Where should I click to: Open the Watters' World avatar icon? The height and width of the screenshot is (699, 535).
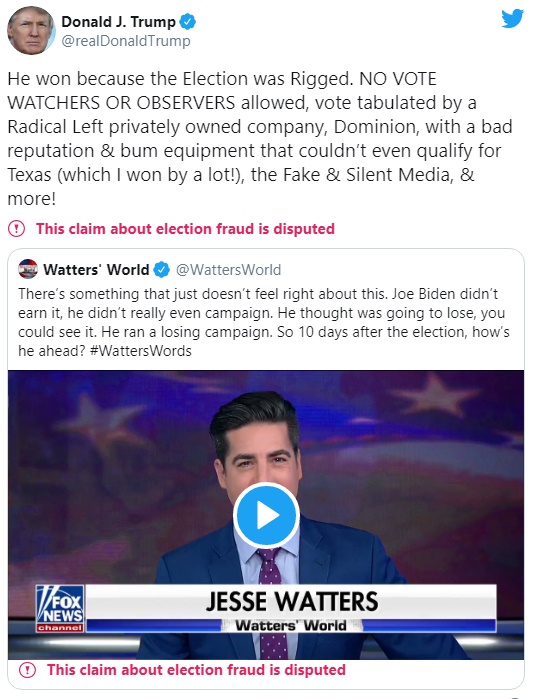(x=28, y=269)
